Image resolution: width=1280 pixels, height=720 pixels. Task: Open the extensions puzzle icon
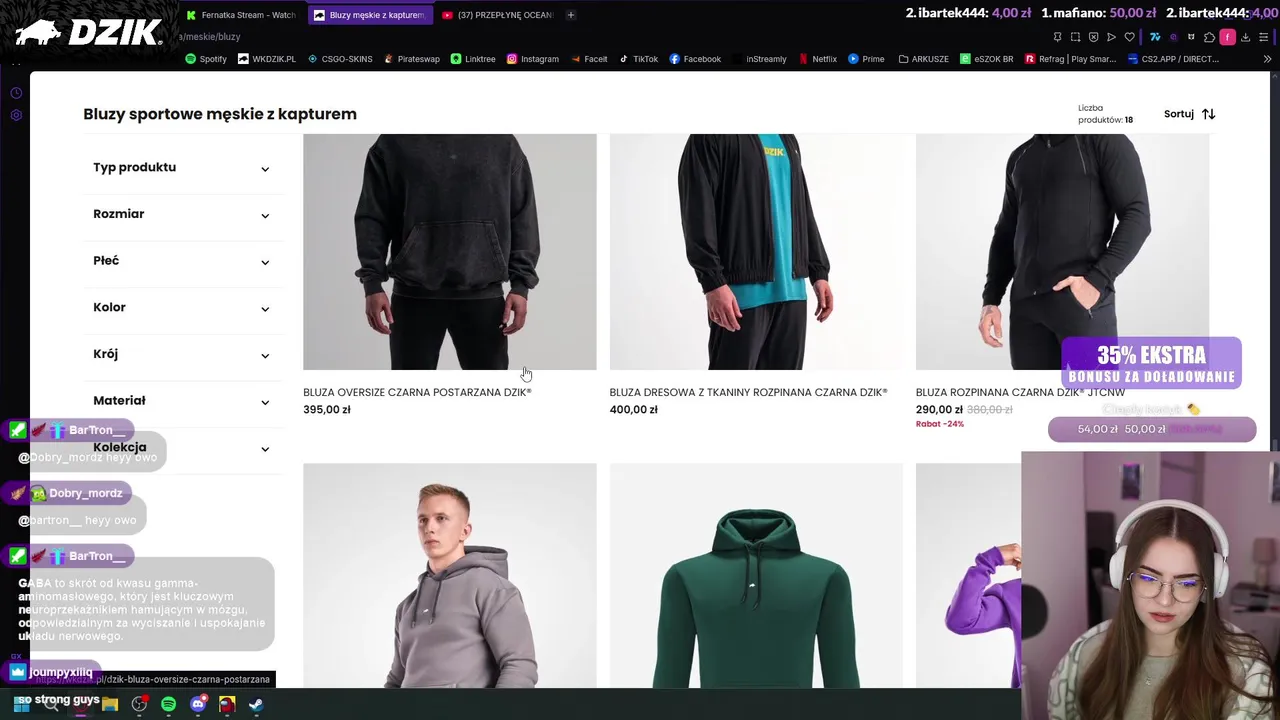click(1209, 37)
